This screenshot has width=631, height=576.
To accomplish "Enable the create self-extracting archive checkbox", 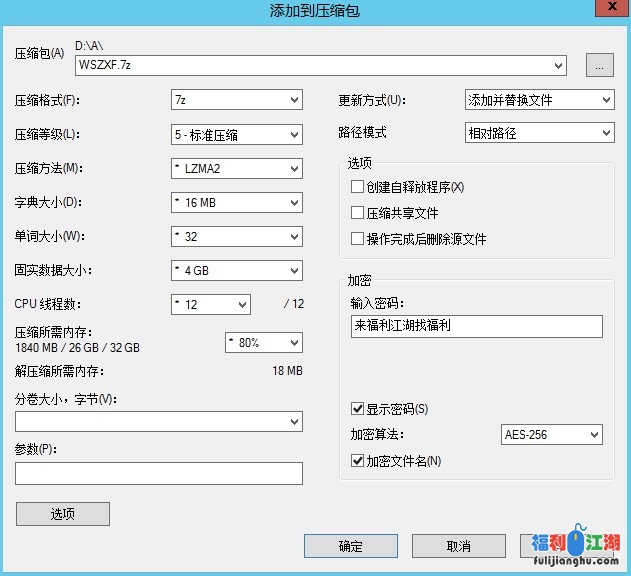I will coord(357,187).
